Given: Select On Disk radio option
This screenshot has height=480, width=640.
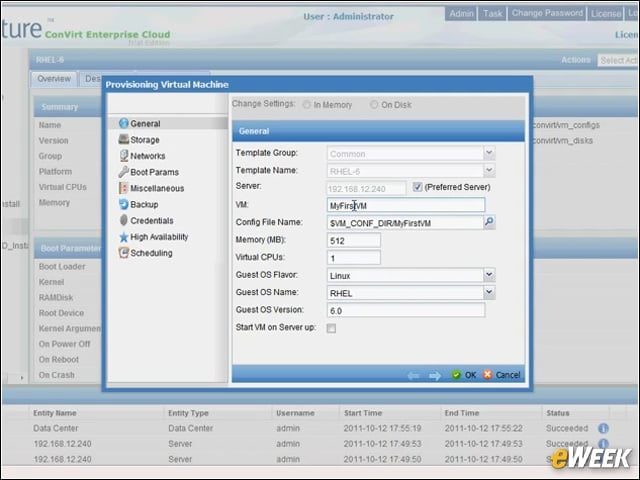Looking at the screenshot, I should click(374, 105).
